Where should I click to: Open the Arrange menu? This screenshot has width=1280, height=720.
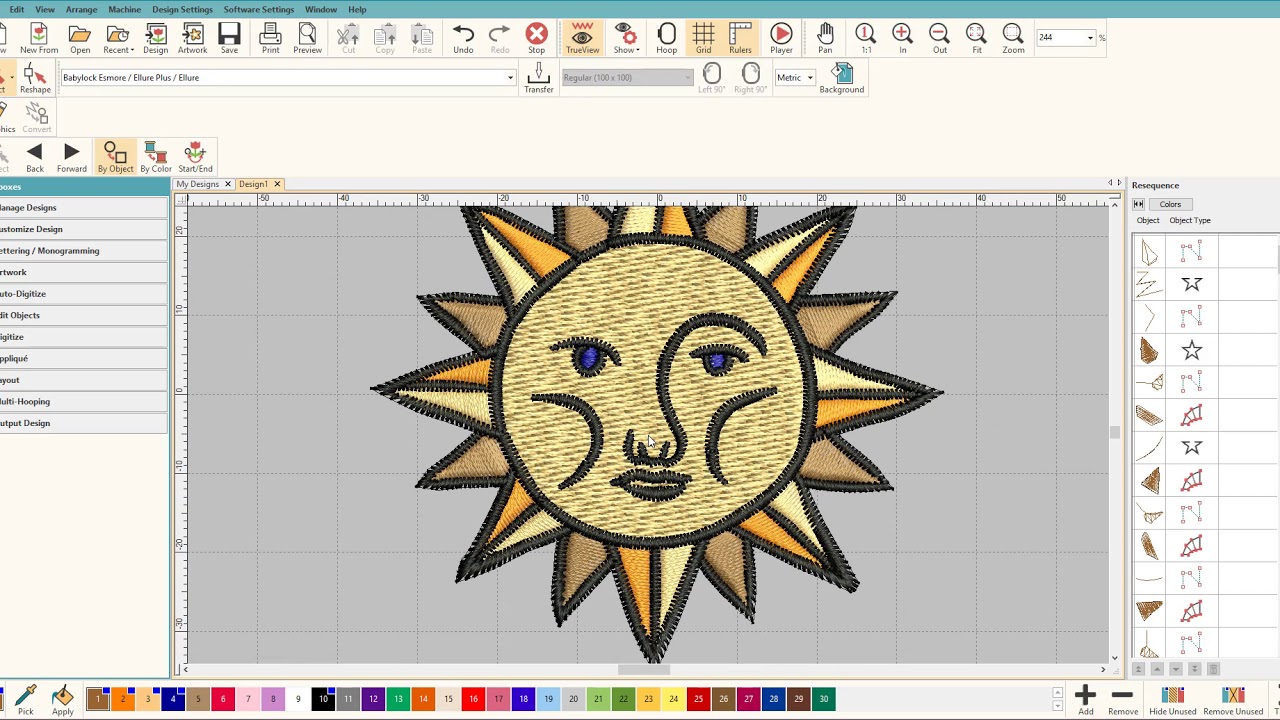tap(81, 9)
